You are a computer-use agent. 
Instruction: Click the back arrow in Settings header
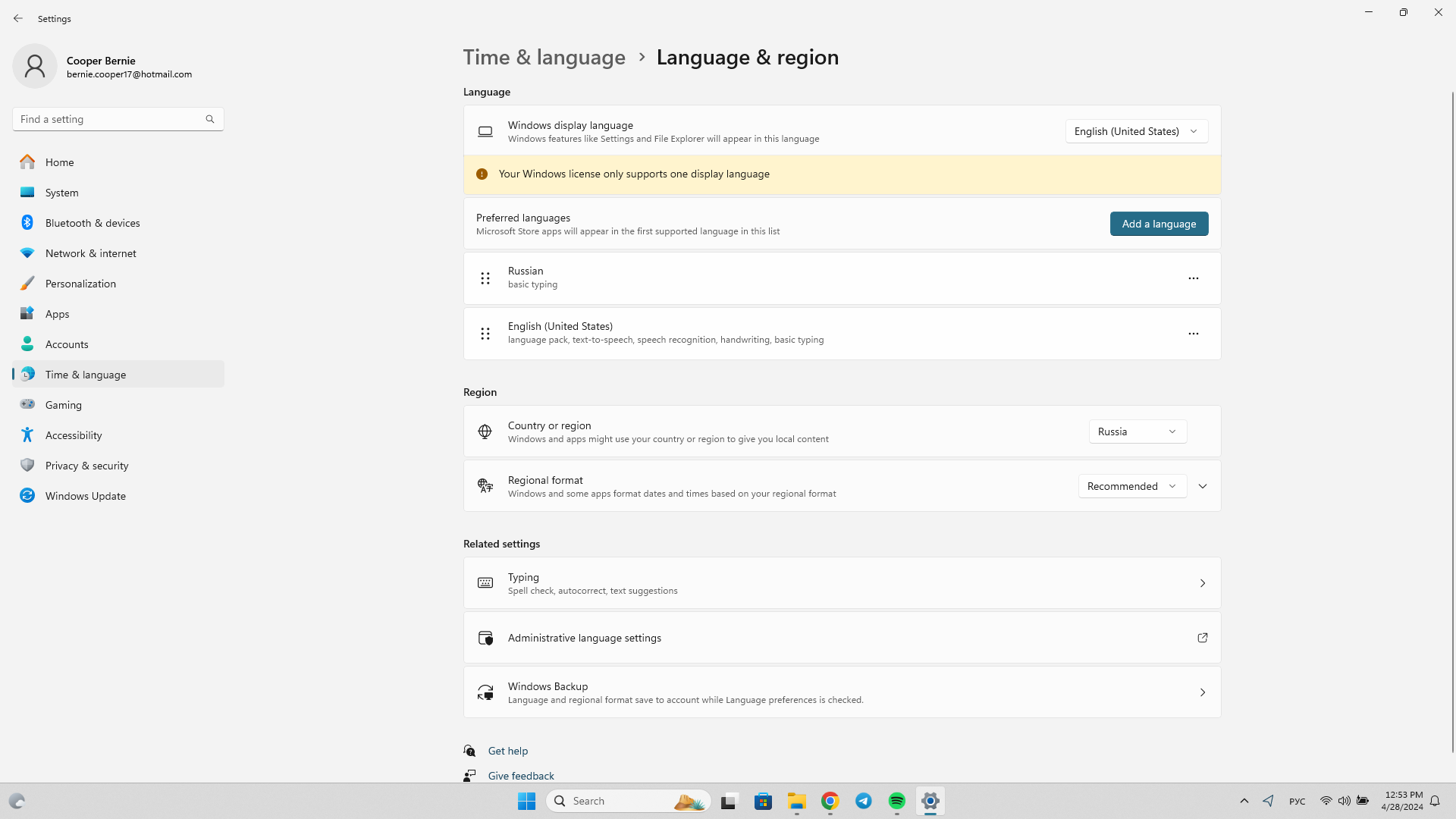coord(18,18)
